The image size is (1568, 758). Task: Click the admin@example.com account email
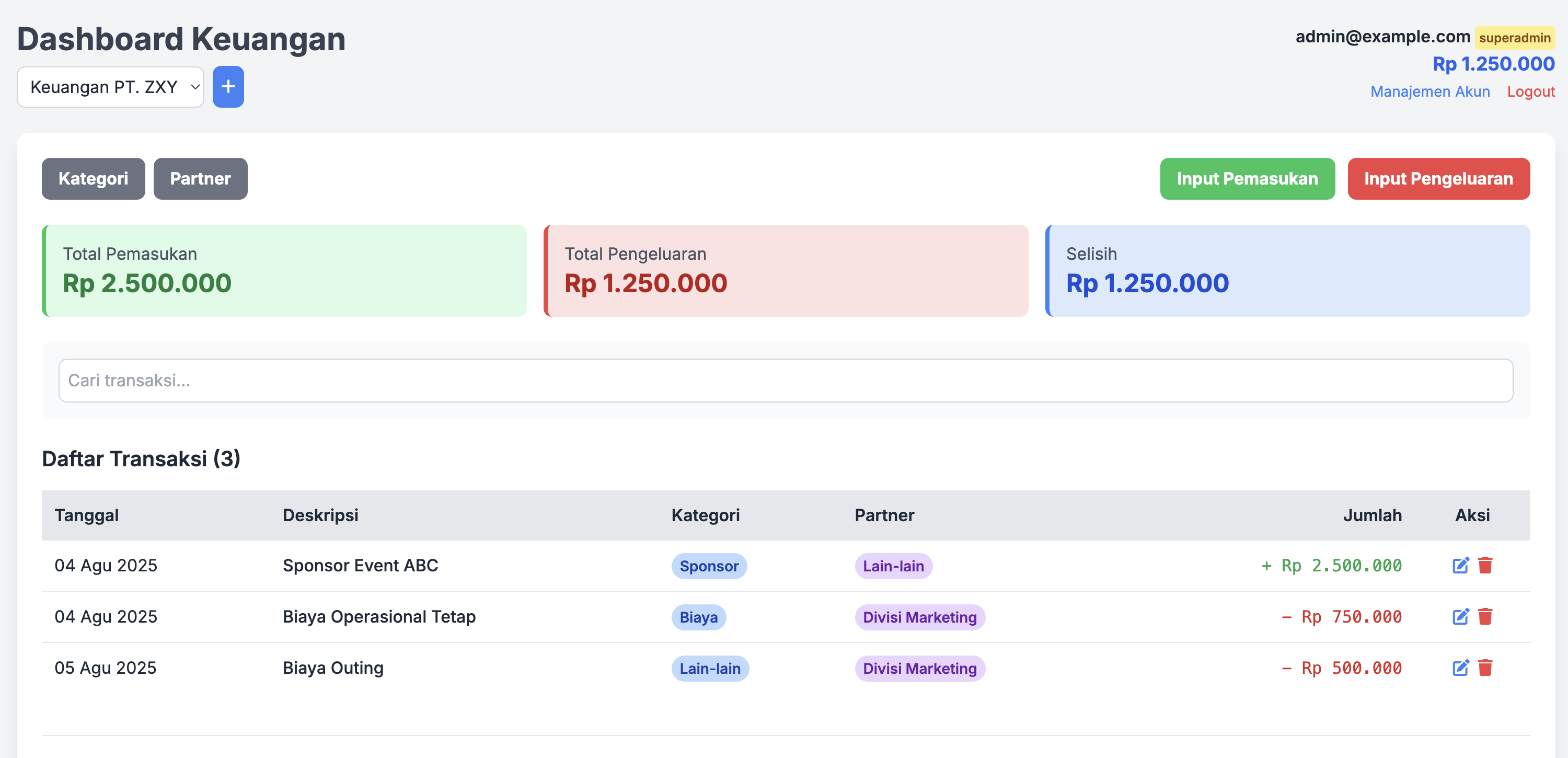coord(1382,37)
